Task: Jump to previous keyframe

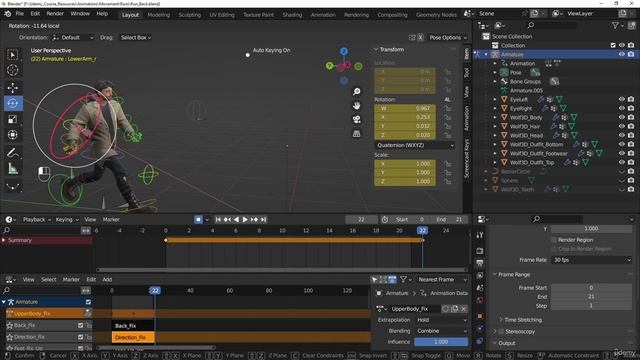Action: (x=227, y=220)
